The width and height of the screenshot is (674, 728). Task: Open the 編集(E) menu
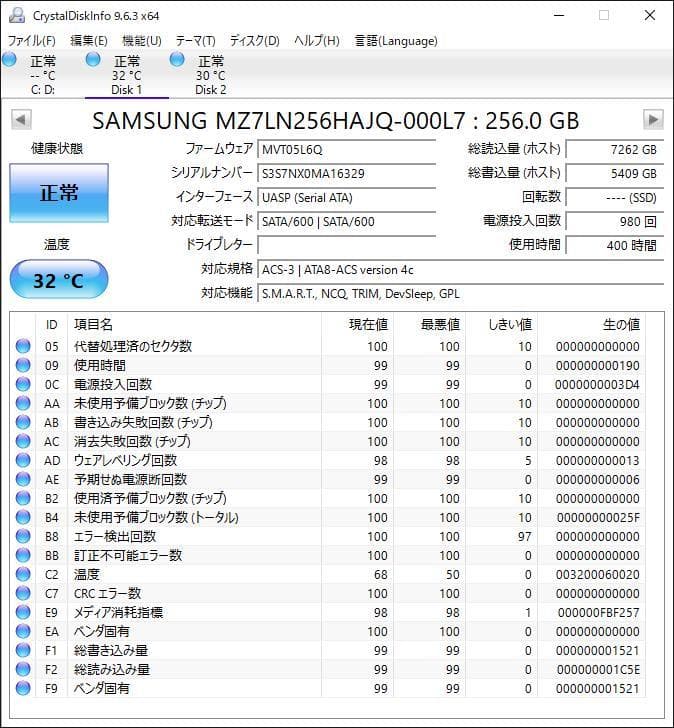coord(89,41)
